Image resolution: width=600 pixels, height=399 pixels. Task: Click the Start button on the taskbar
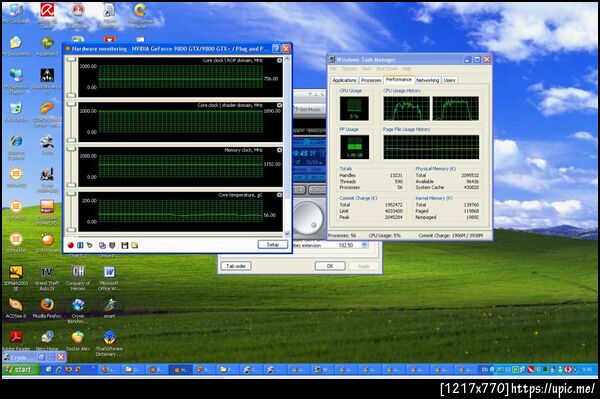point(21,369)
